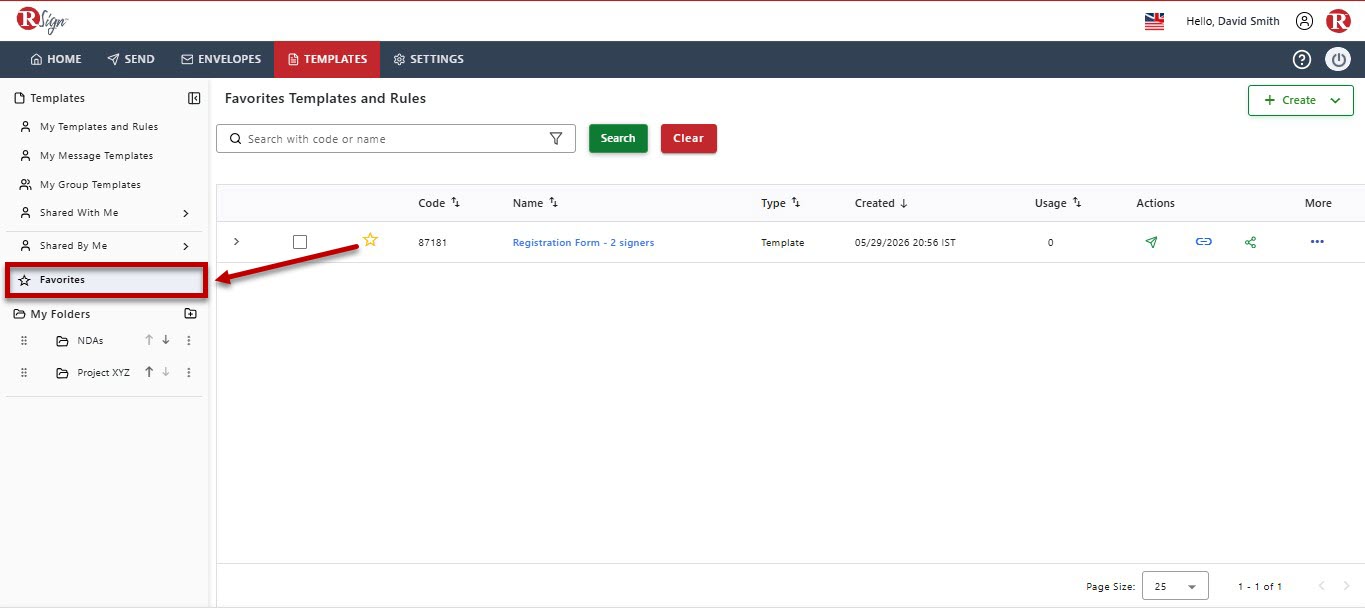The height and width of the screenshot is (608, 1365).
Task: Click the share icon in Actions column
Action: (1250, 242)
